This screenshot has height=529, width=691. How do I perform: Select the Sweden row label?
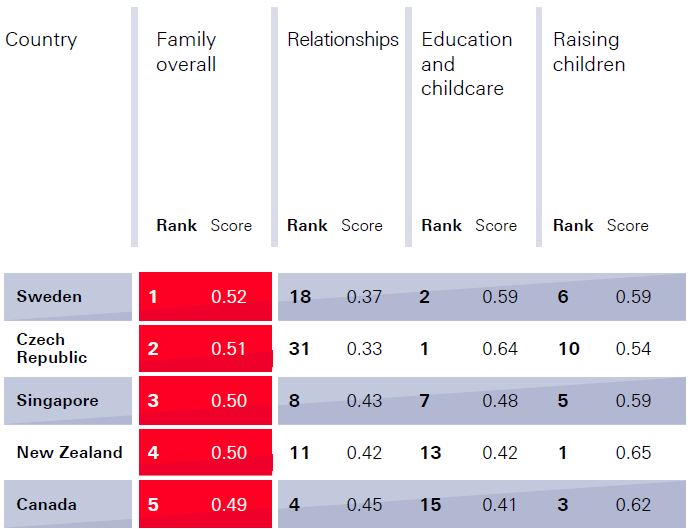point(49,297)
